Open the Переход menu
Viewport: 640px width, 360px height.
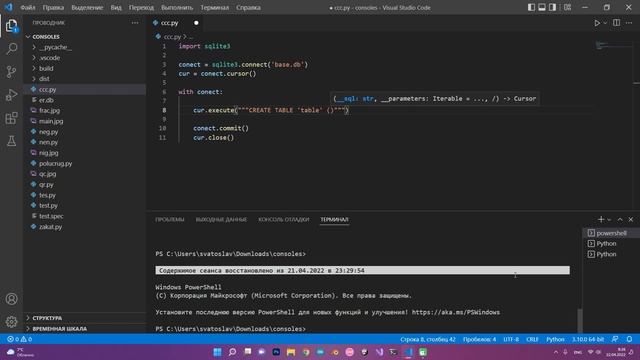click(141, 7)
